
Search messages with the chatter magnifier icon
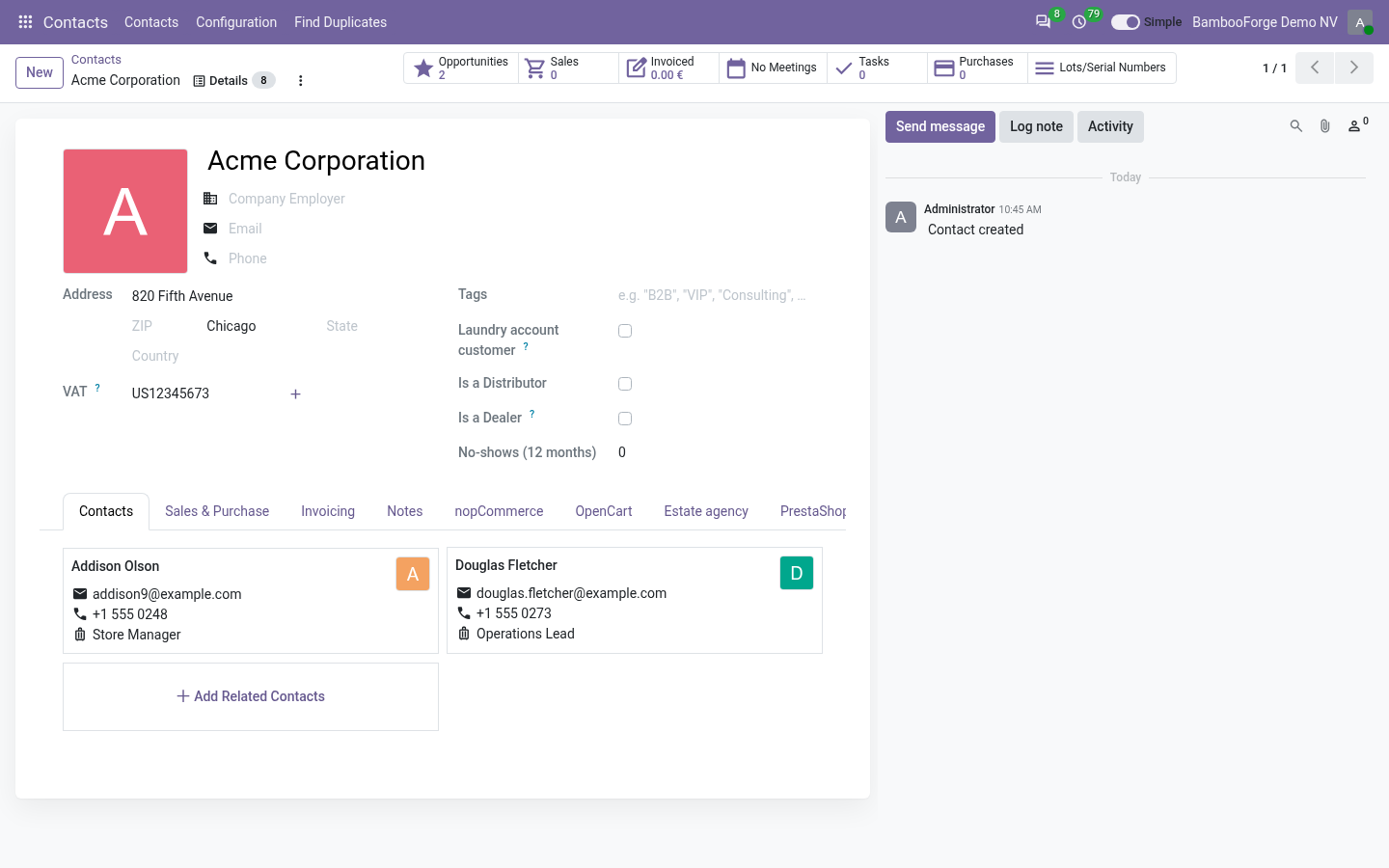coord(1296,126)
